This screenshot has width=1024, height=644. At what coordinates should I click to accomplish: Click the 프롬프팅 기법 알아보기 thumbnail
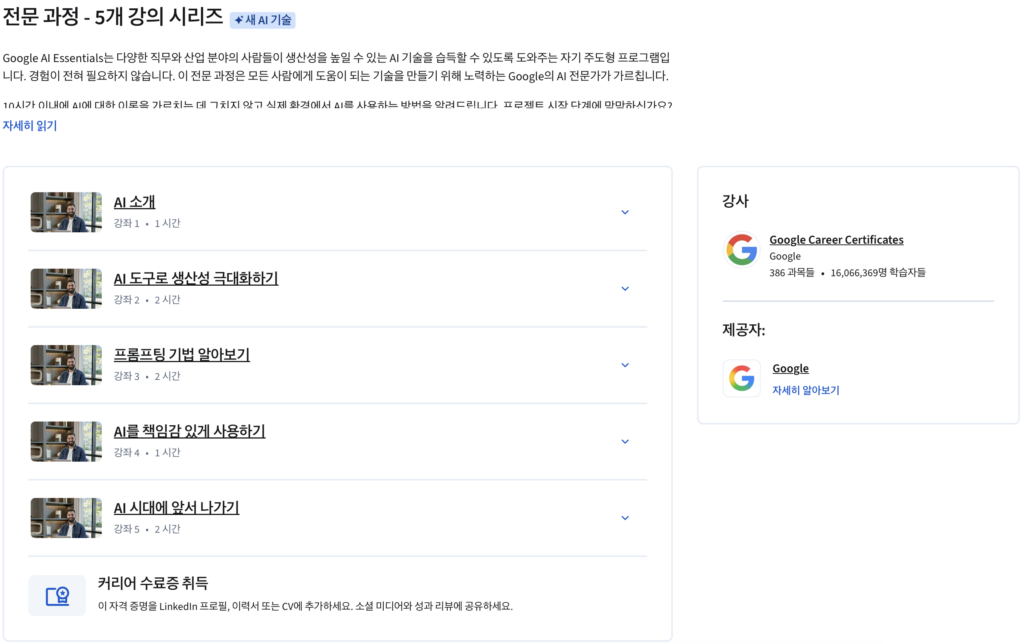66,365
